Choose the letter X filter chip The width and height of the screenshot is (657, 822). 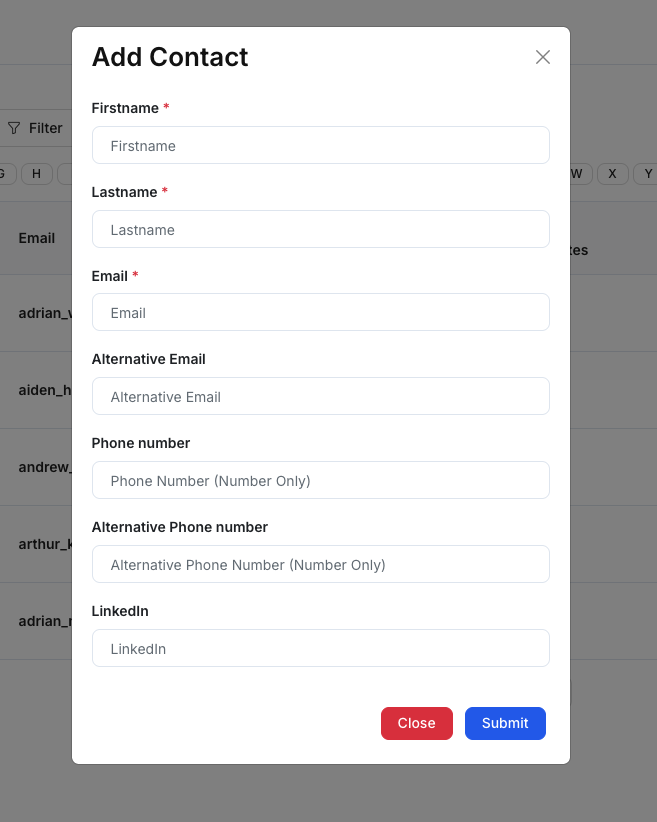tap(612, 174)
